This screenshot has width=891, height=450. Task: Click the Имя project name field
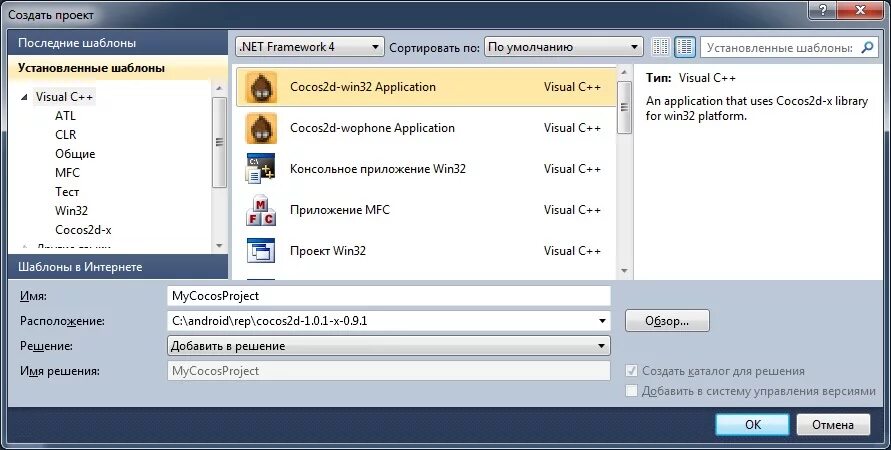389,296
